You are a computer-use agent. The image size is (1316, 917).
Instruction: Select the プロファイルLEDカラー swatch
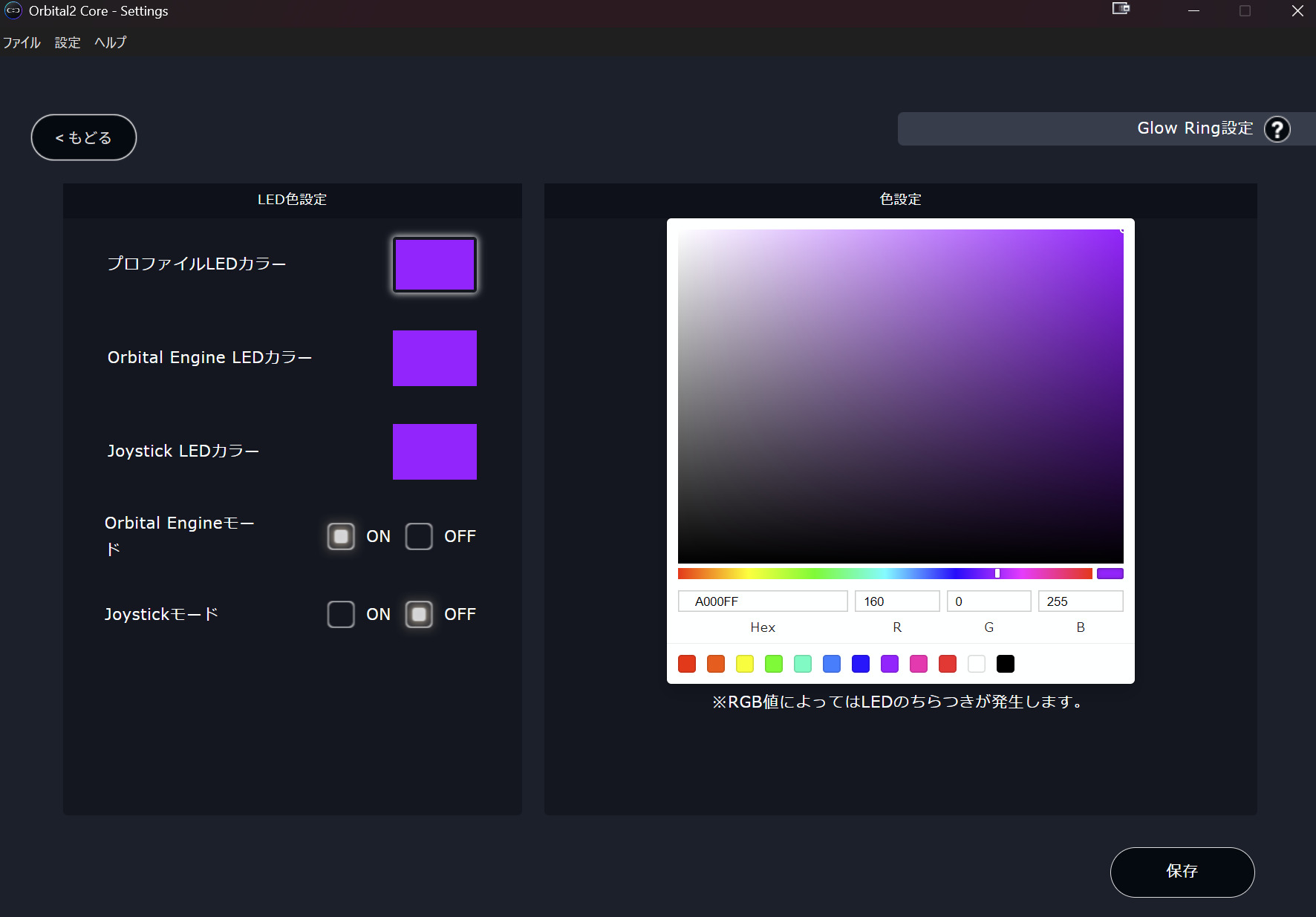pos(434,264)
